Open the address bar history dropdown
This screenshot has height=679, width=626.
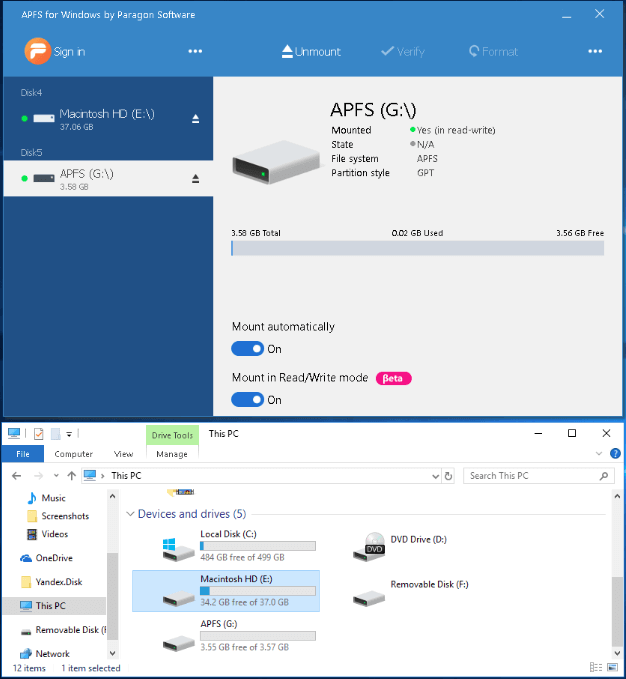[x=433, y=476]
